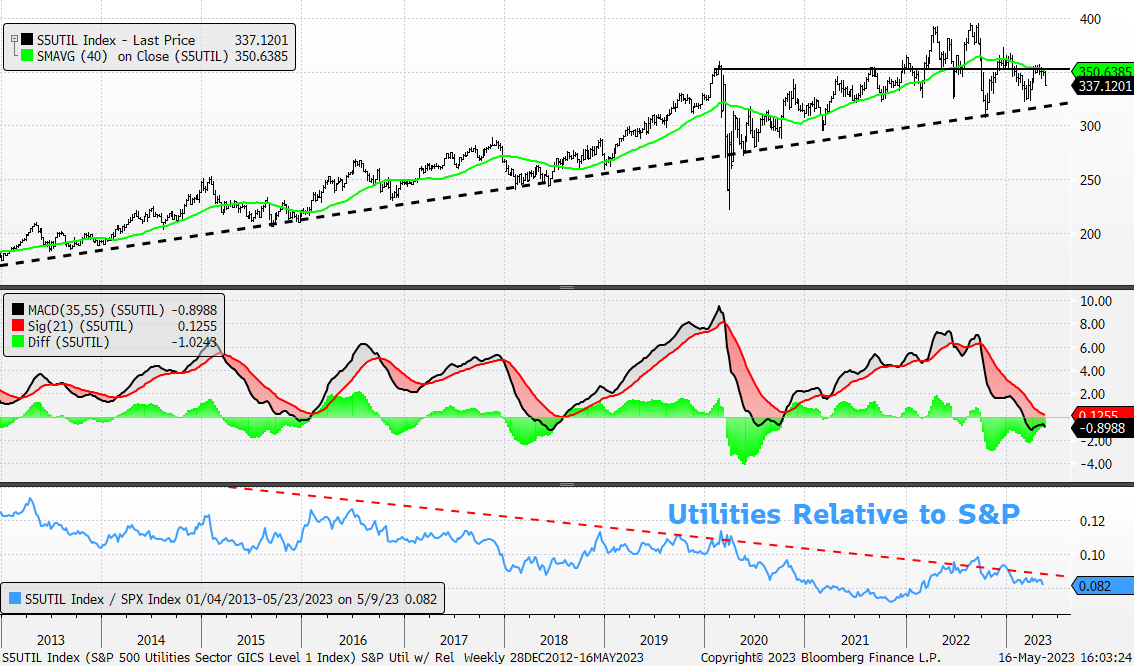
Task: Collapse the price panel legend box toggle
Action: 14,39
